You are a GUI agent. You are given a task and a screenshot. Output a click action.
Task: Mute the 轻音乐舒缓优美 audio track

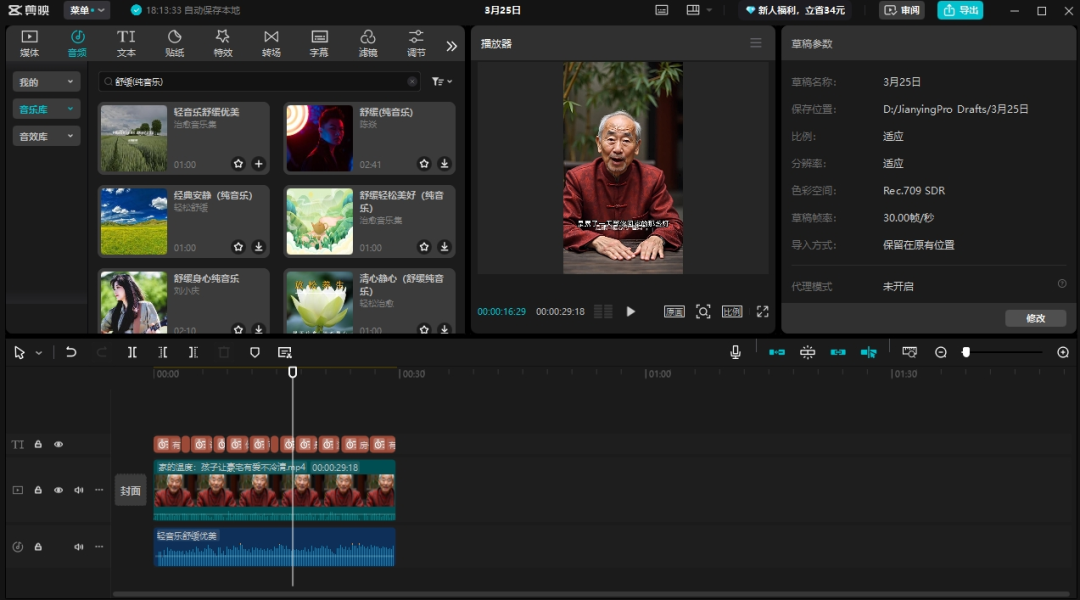click(x=79, y=546)
